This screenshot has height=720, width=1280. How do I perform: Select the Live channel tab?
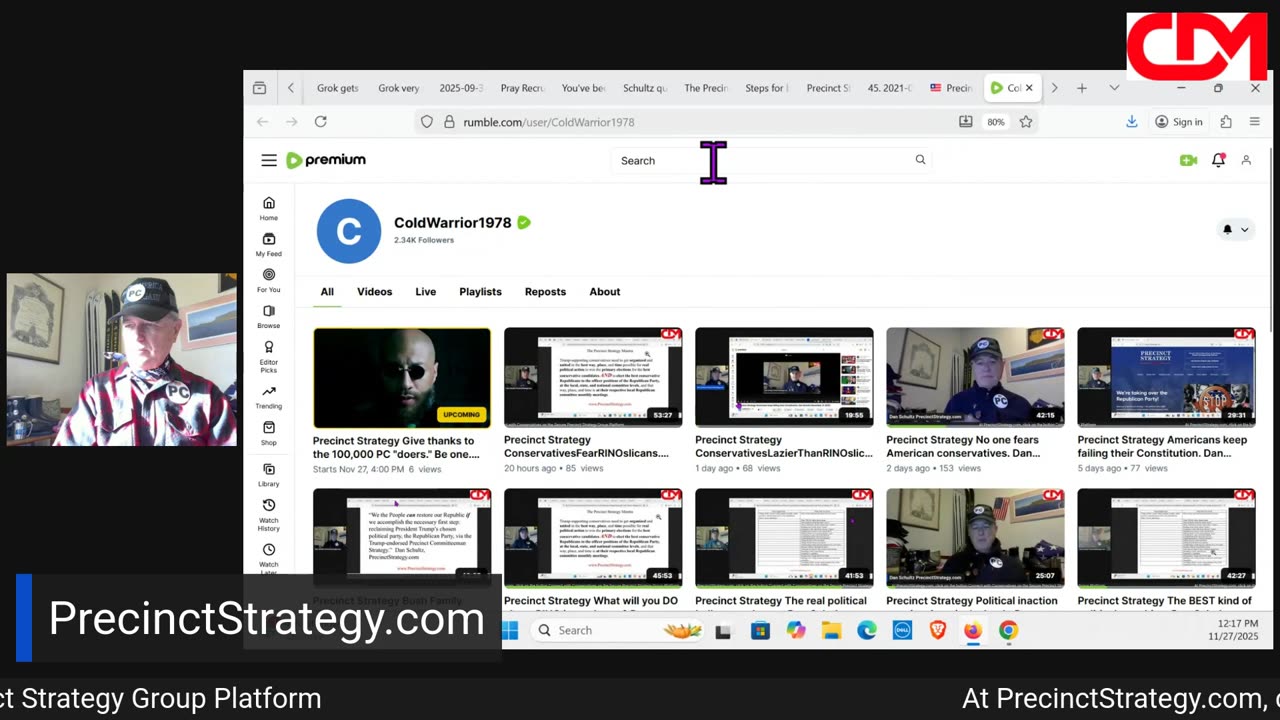point(426,292)
